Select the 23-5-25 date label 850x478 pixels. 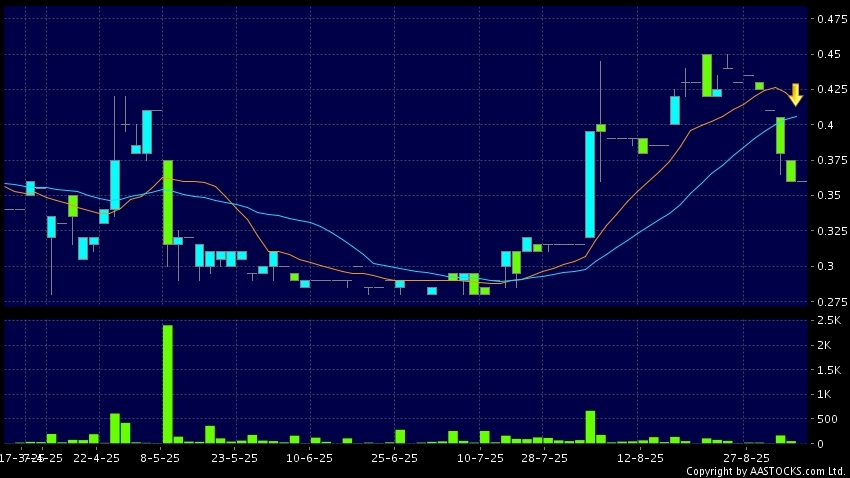(235, 458)
